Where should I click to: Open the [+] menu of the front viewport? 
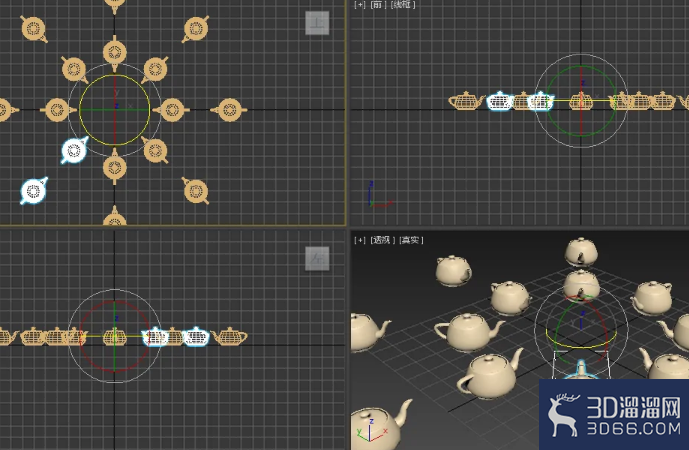(x=360, y=4)
